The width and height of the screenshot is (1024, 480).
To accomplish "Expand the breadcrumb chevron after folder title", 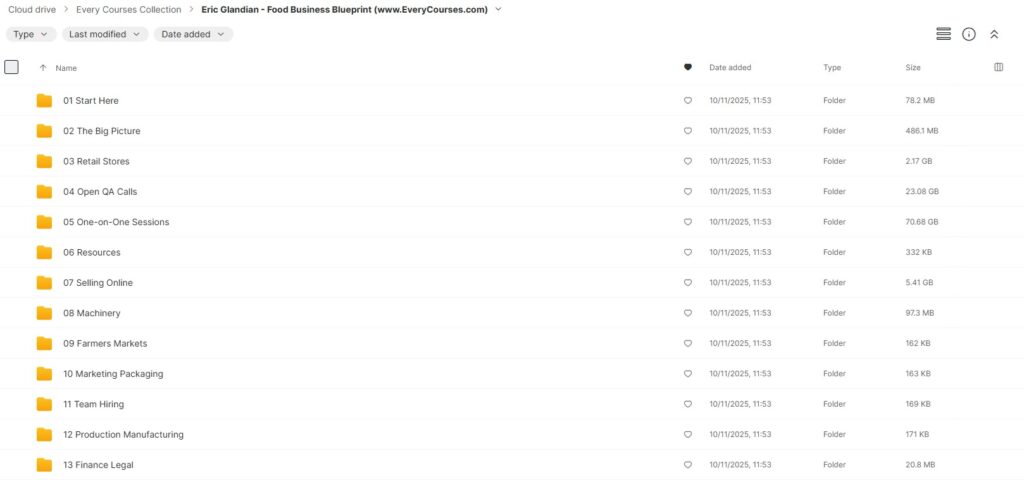I will pyautogui.click(x=498, y=9).
